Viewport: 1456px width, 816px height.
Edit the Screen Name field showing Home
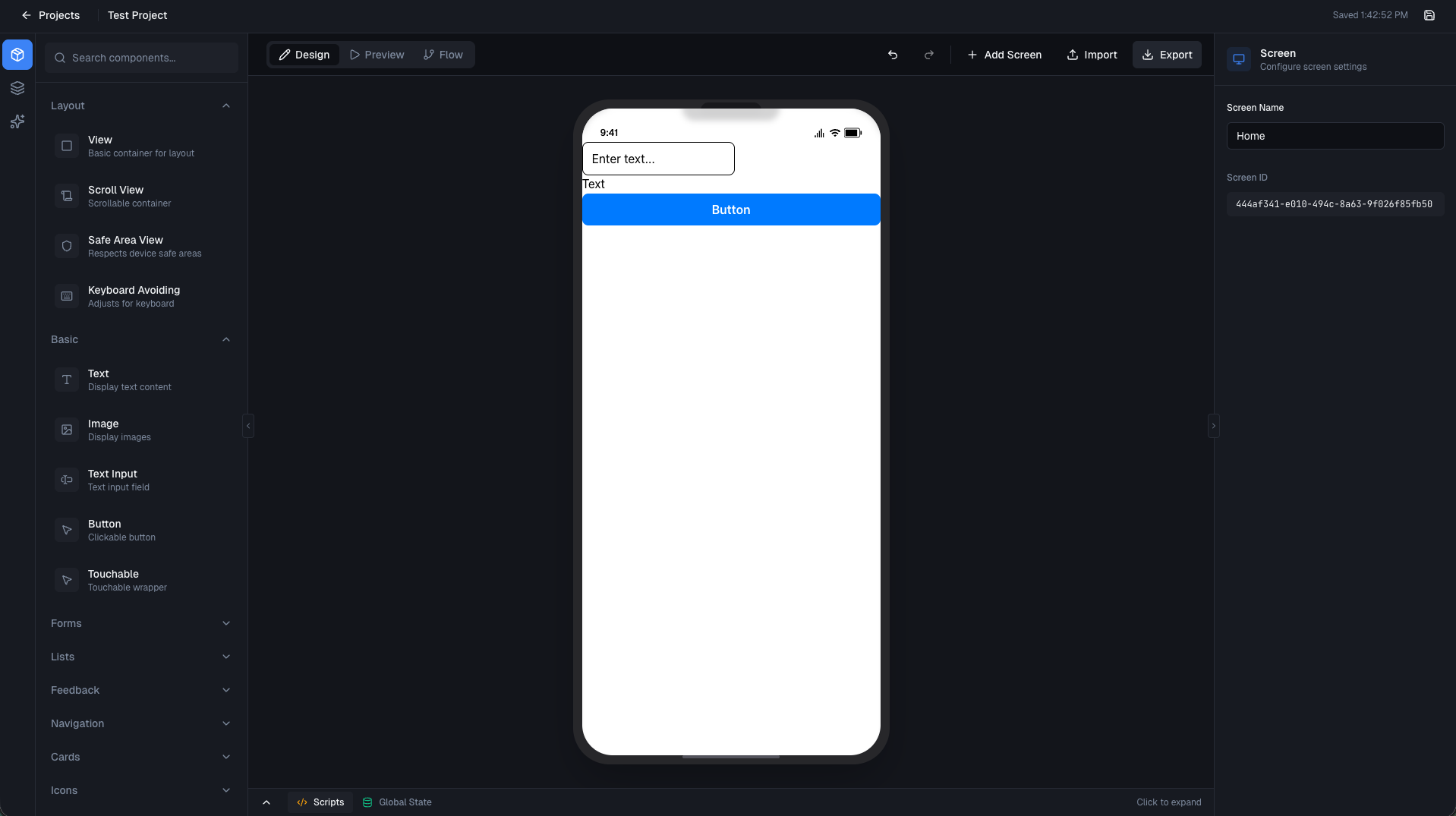[1334, 136]
